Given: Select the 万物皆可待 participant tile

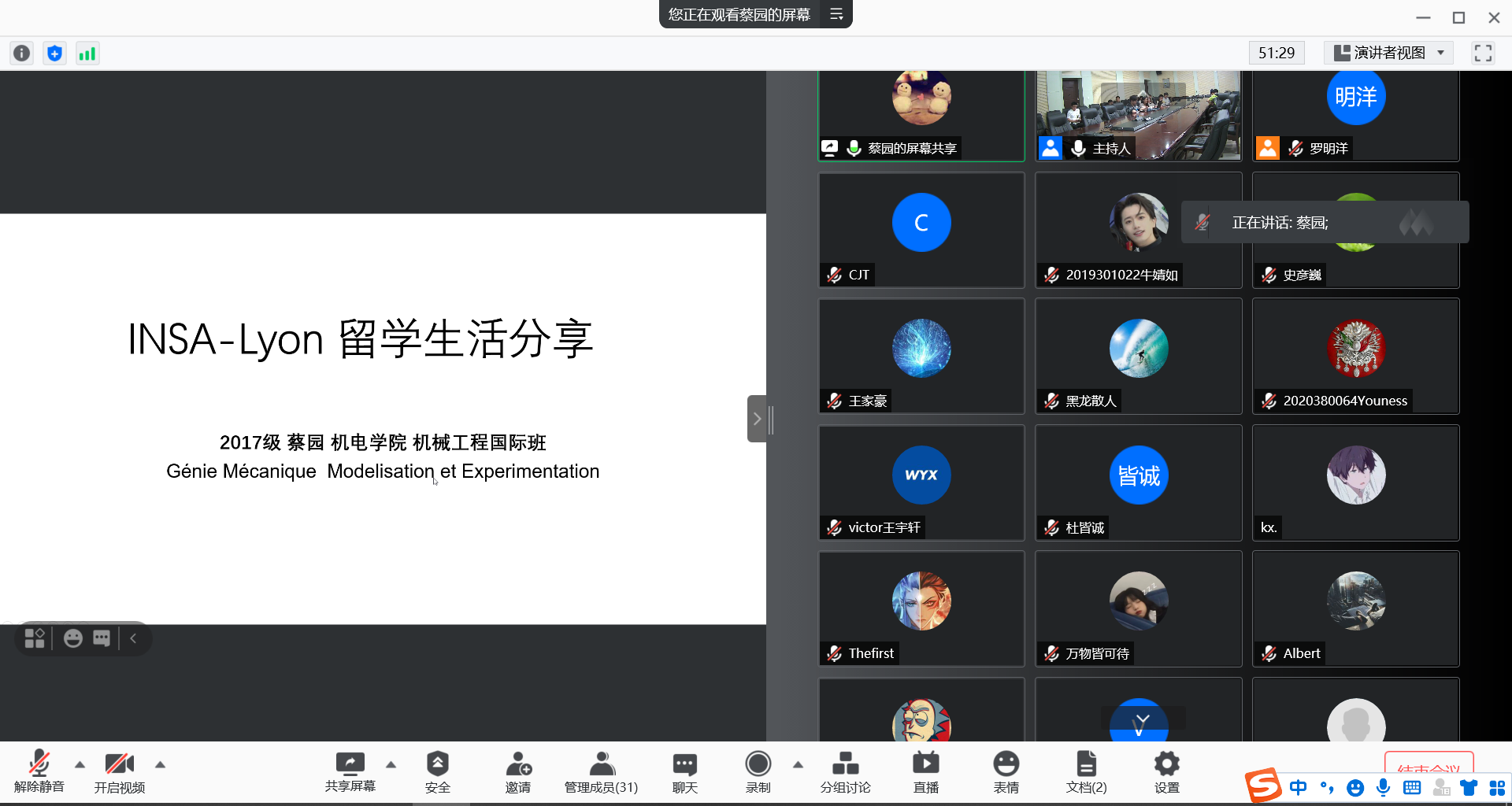Looking at the screenshot, I should click(1138, 608).
